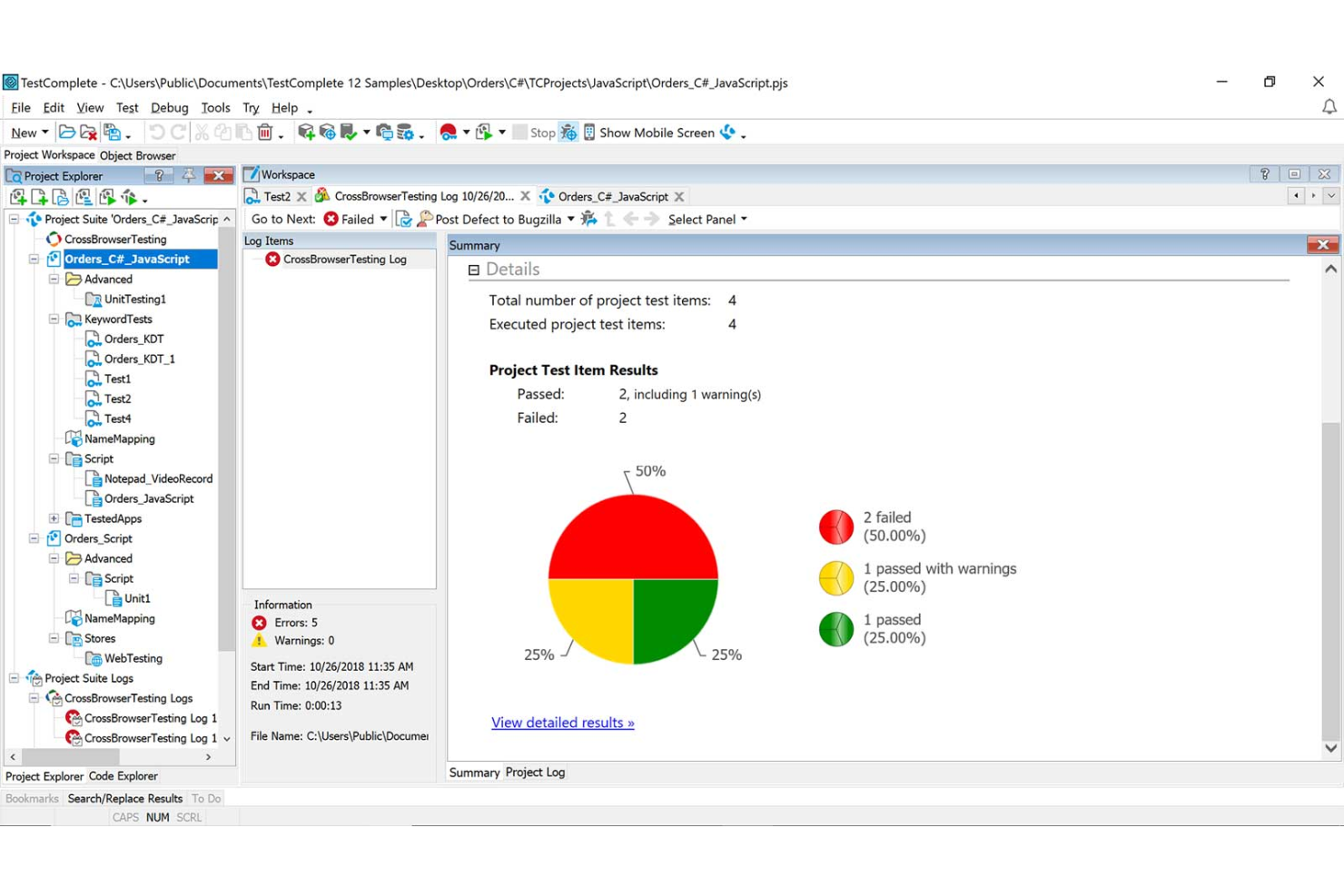Click the Open folder toolbar icon
1344x896 pixels.
point(67,133)
